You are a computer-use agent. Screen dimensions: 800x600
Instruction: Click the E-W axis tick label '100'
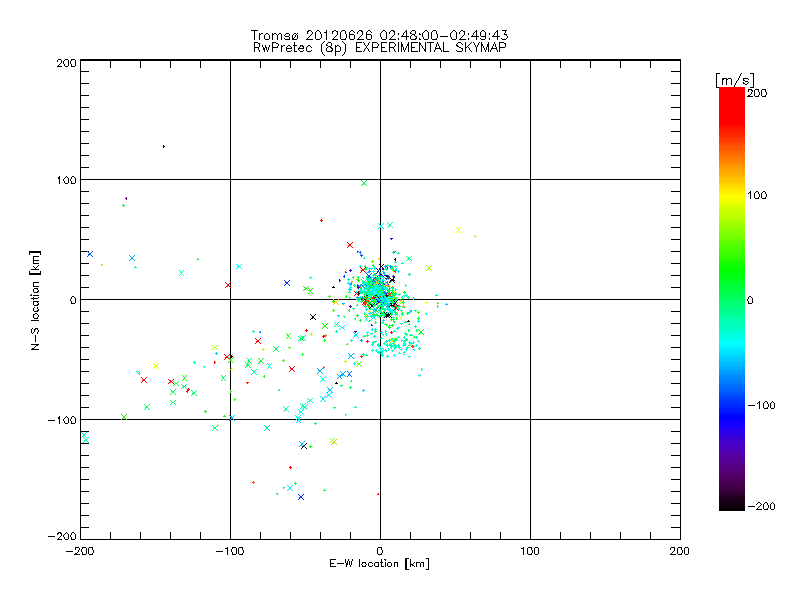pyautogui.click(x=530, y=551)
